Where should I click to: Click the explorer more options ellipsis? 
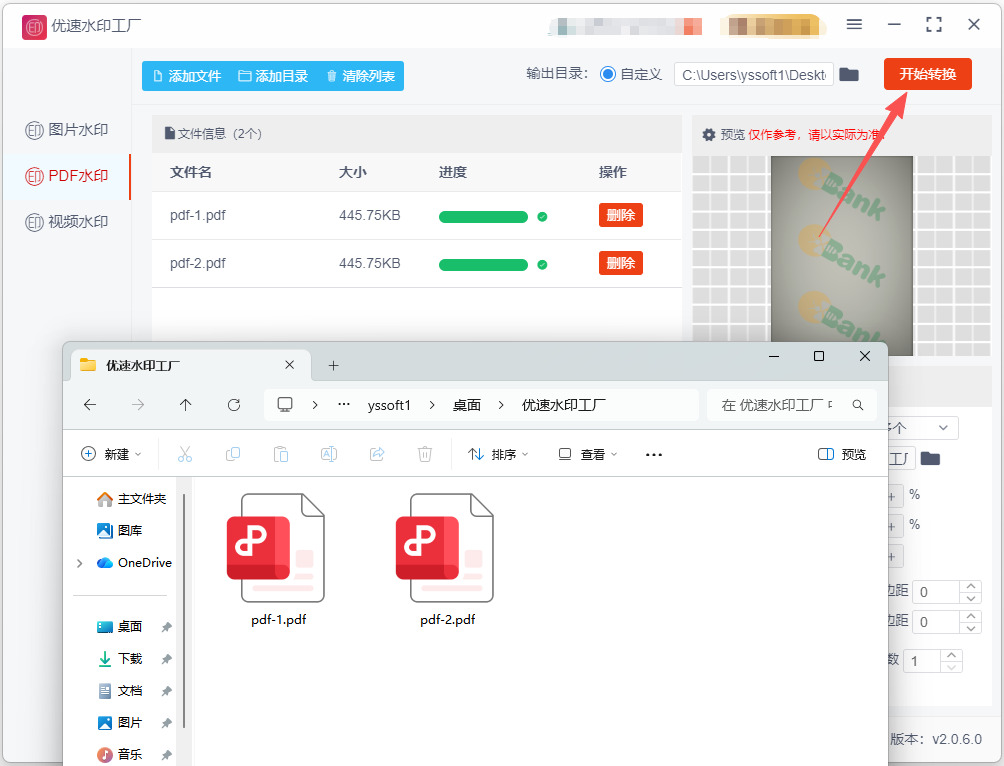[654, 455]
